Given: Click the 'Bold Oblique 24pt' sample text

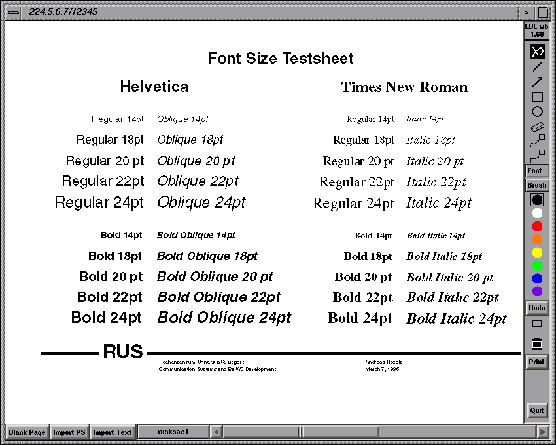Looking at the screenshot, I should pyautogui.click(x=224, y=318).
